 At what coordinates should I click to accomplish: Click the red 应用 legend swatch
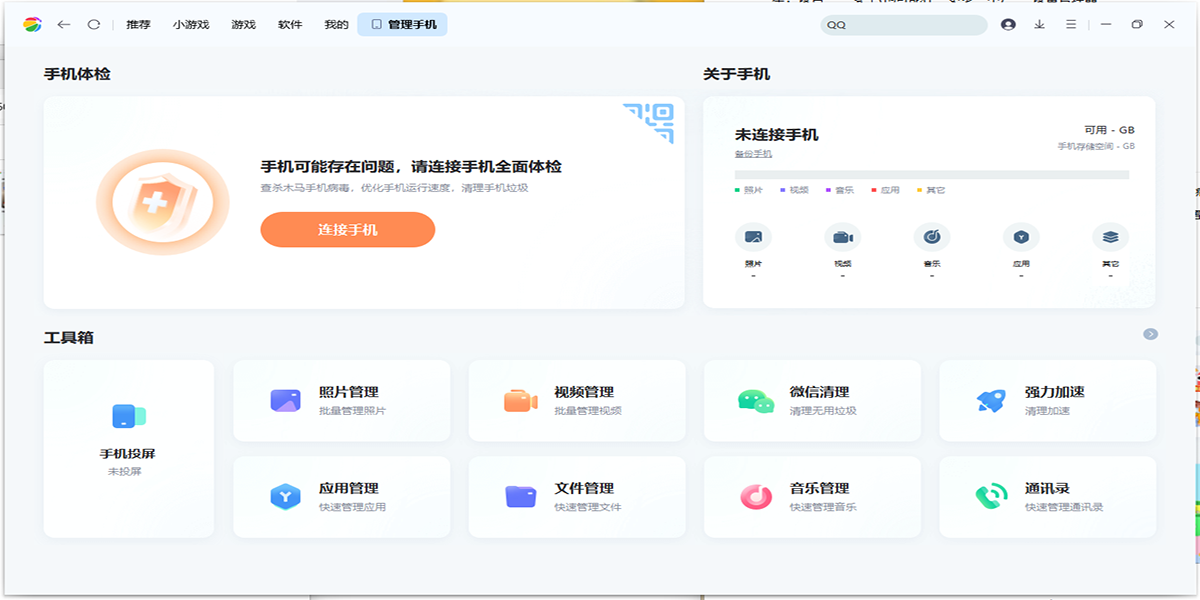coord(874,189)
